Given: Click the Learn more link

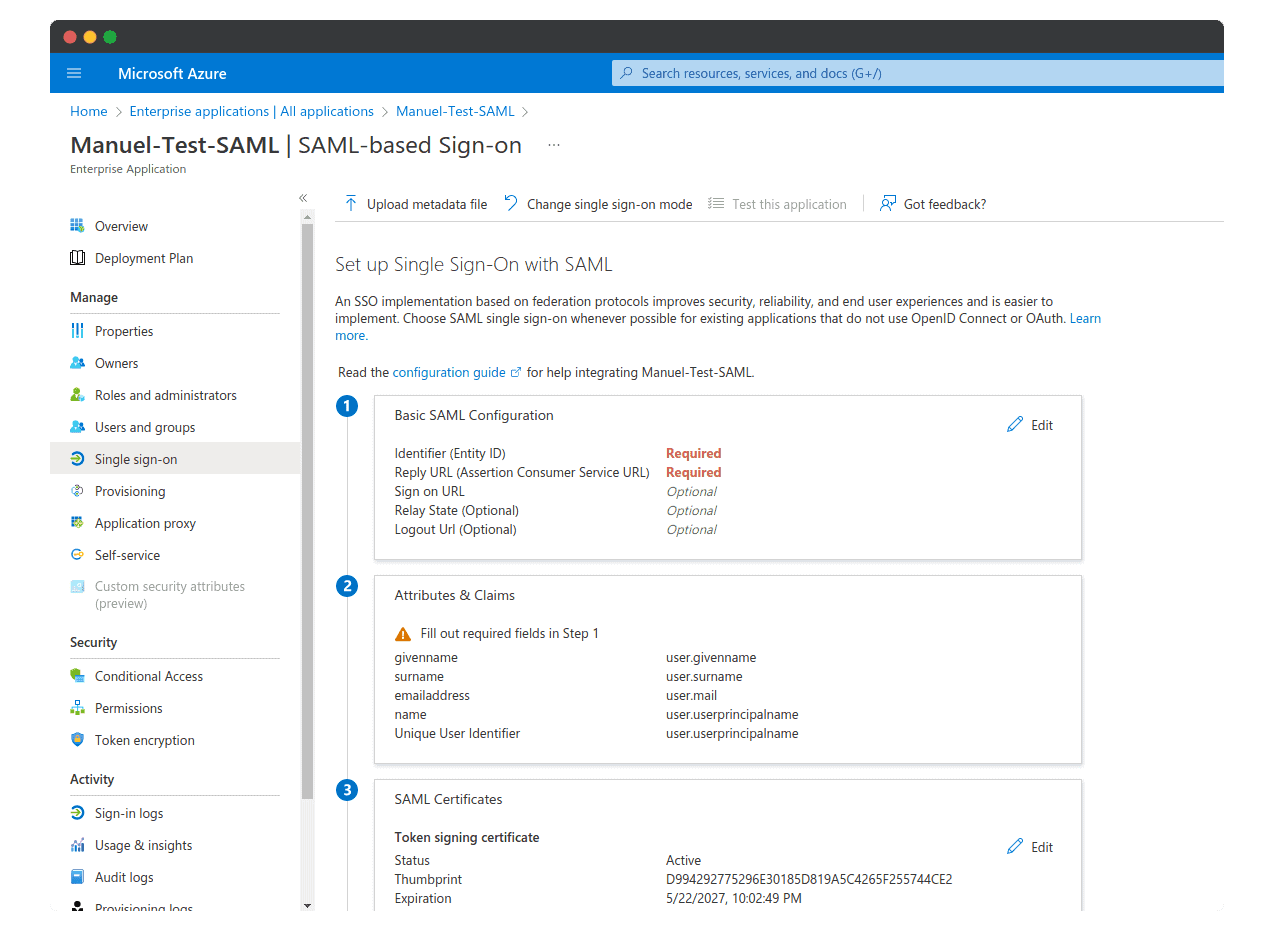Looking at the screenshot, I should pos(1085,318).
